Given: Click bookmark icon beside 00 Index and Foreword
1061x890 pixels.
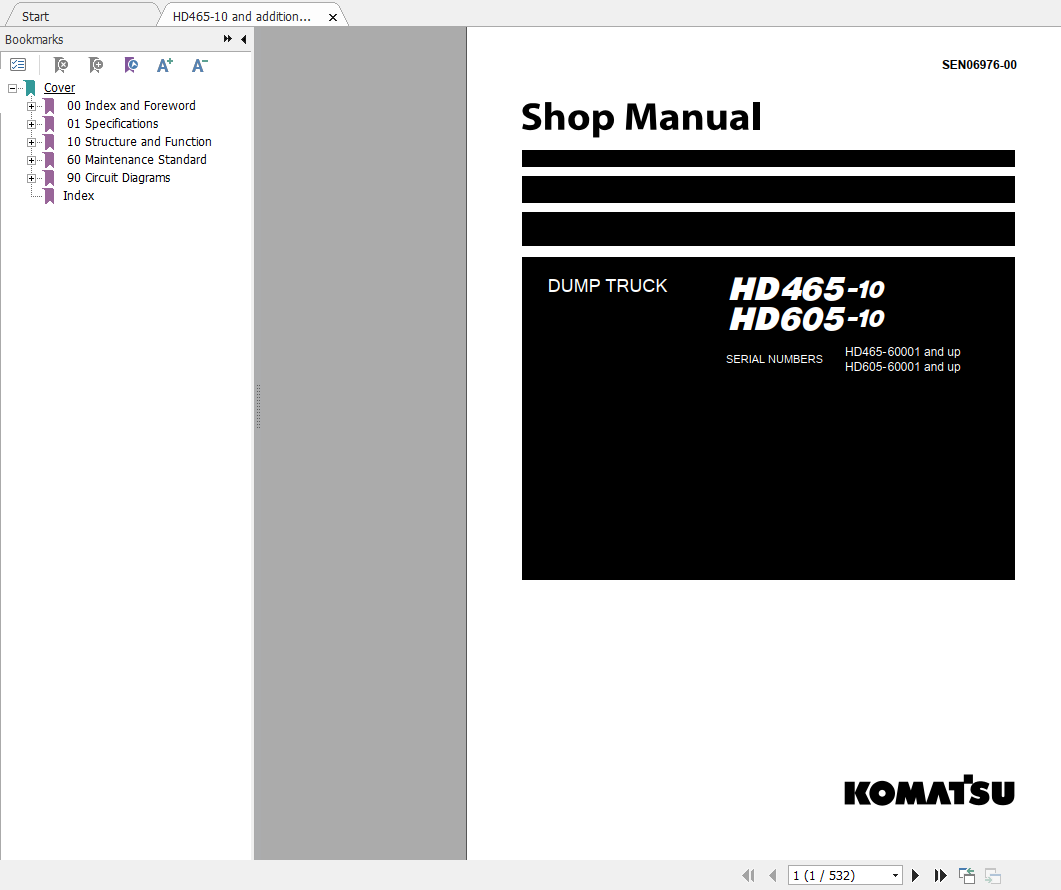Looking at the screenshot, I should [49, 106].
